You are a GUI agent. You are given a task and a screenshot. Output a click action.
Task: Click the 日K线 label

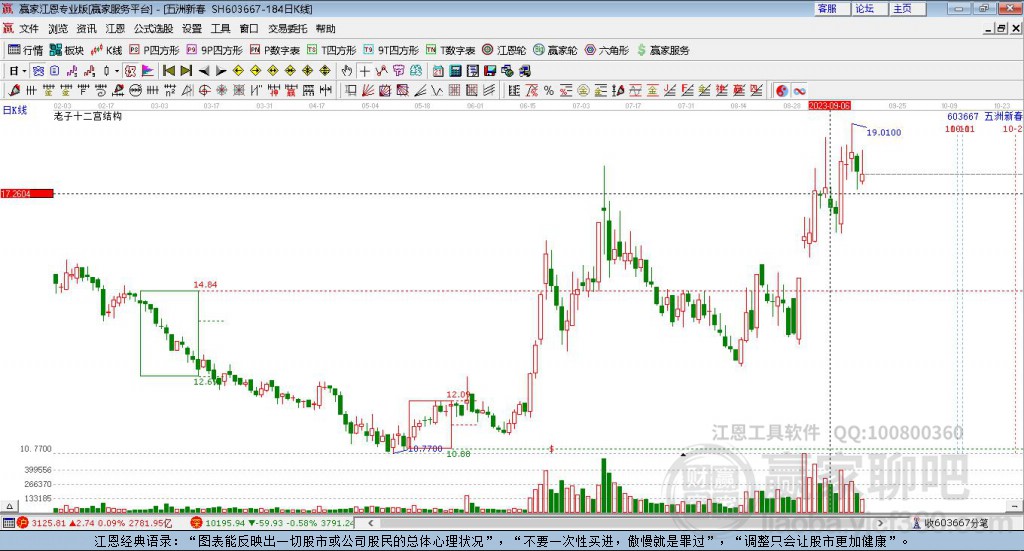tap(15, 110)
